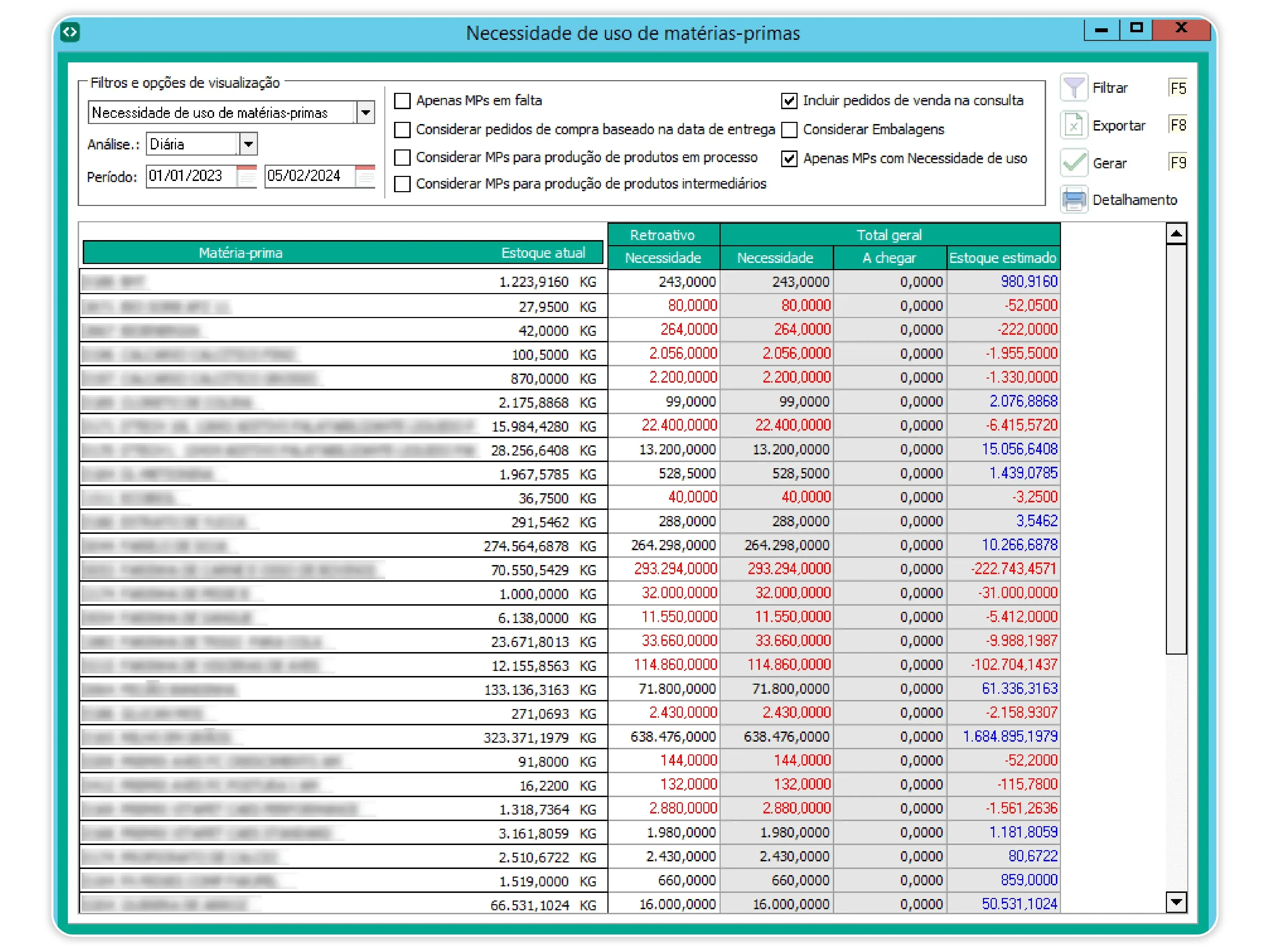Image resolution: width=1270 pixels, height=952 pixels.
Task: Toggle Considerar MPs para produção de produtos em processo
Action: pyautogui.click(x=402, y=157)
